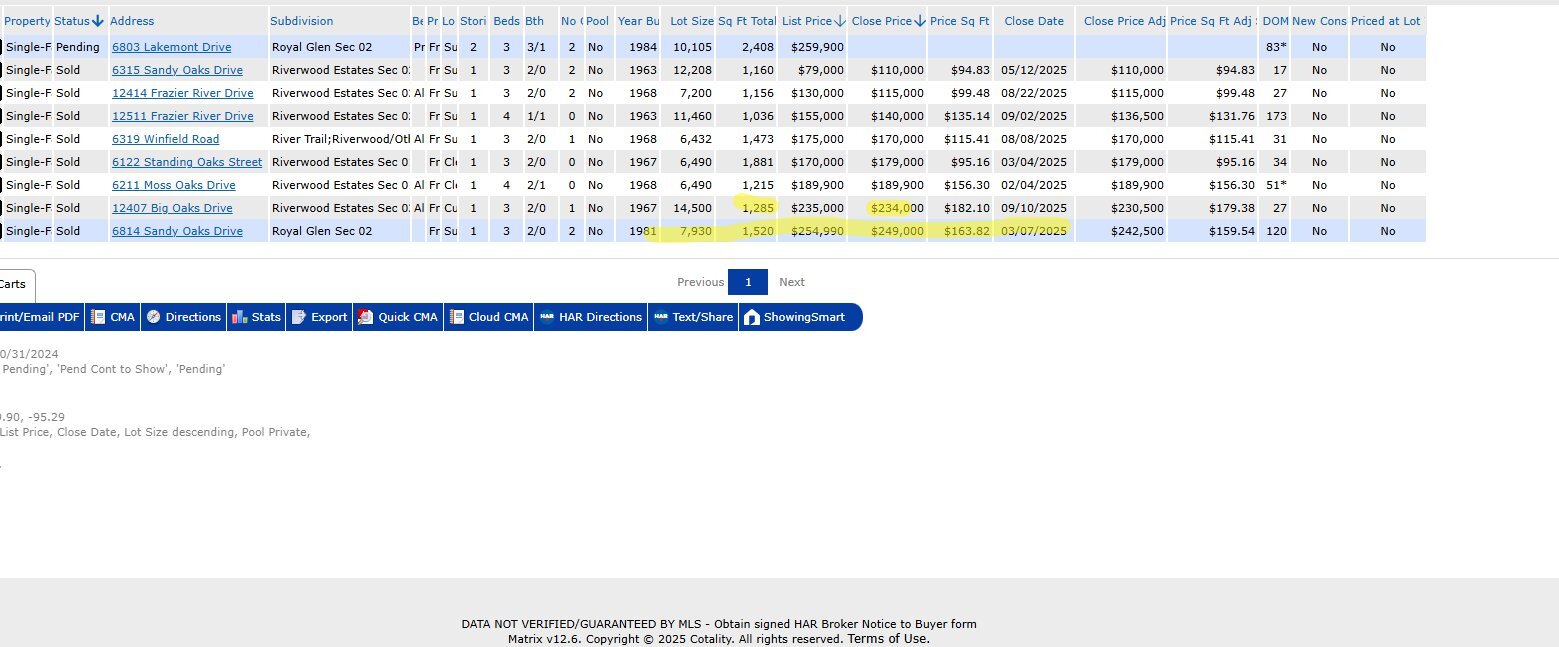Open Stats bar chart tool

coord(239,317)
